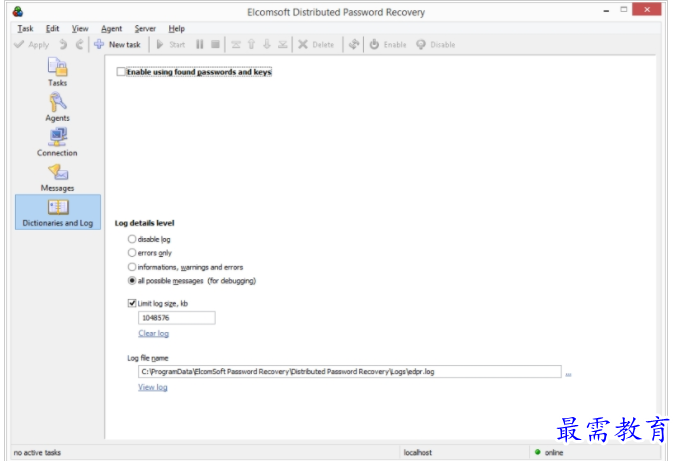The height and width of the screenshot is (461, 678).
Task: Click the refresh/recycle toolbar icon
Action: tap(354, 45)
